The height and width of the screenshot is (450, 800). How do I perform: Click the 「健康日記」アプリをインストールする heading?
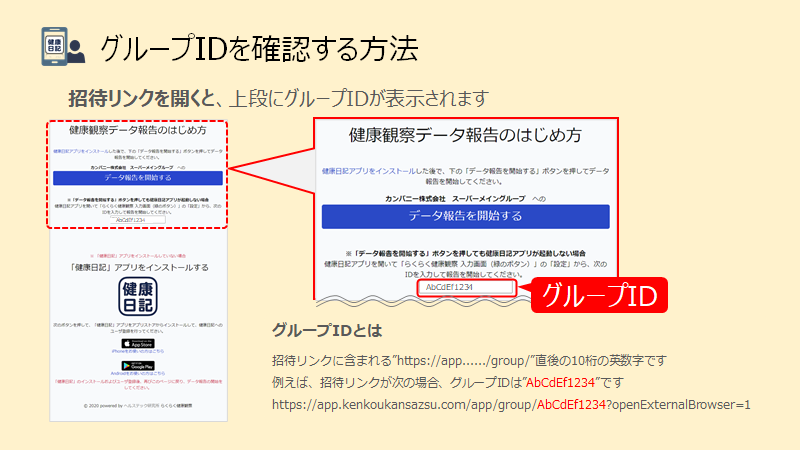coord(138,267)
